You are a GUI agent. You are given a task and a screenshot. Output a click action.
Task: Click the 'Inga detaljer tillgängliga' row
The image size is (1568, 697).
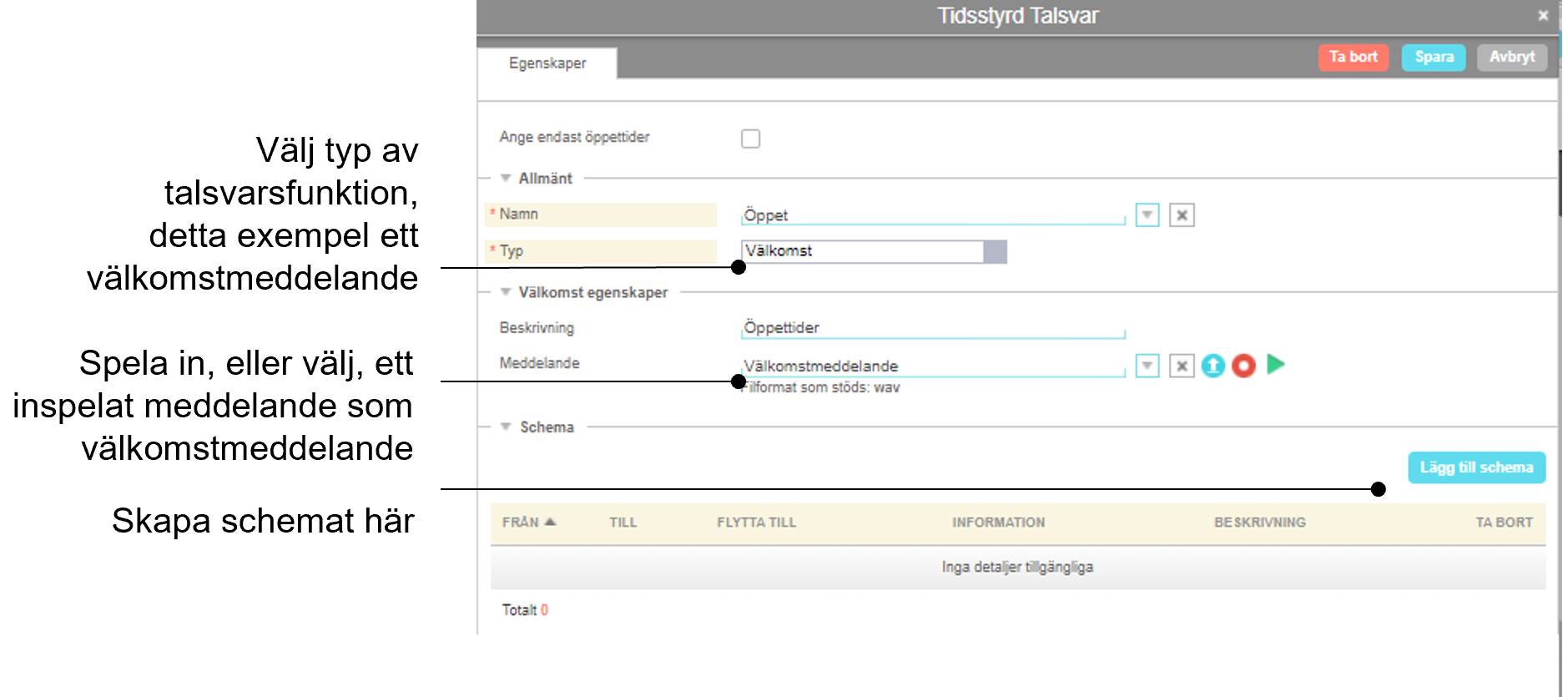1018,568
